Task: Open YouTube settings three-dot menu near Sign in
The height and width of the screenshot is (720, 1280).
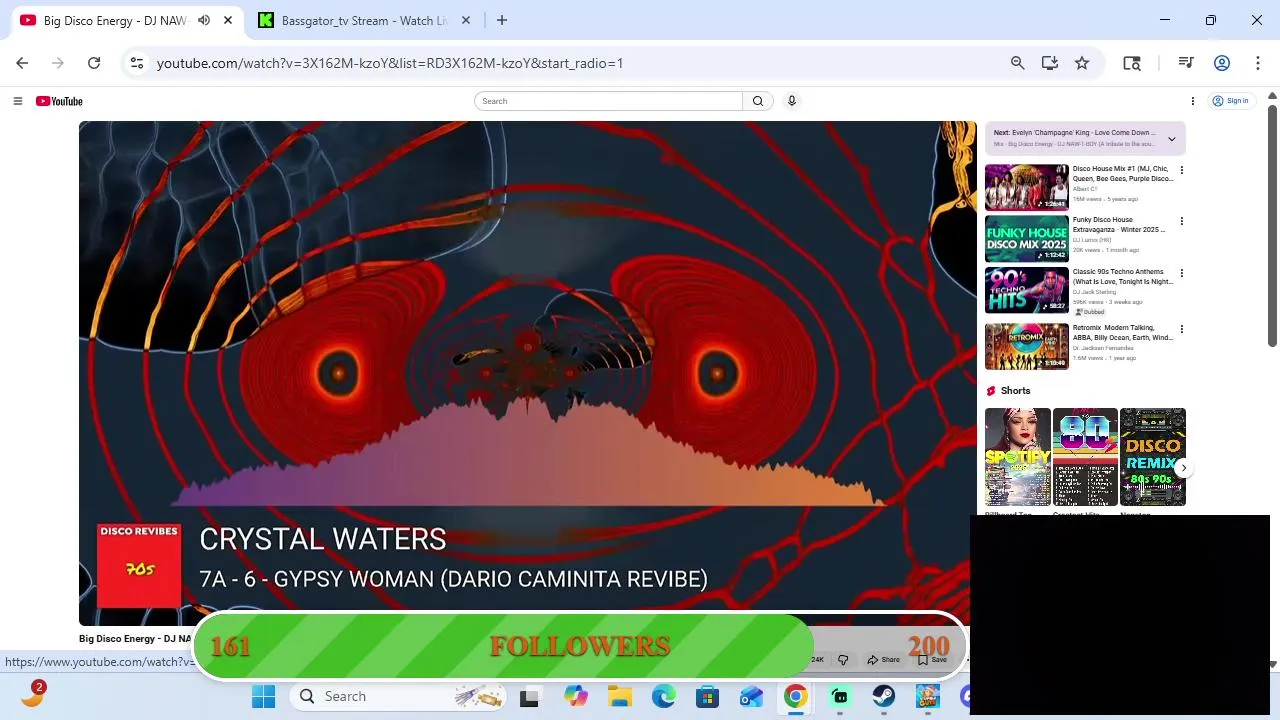Action: click(1192, 101)
